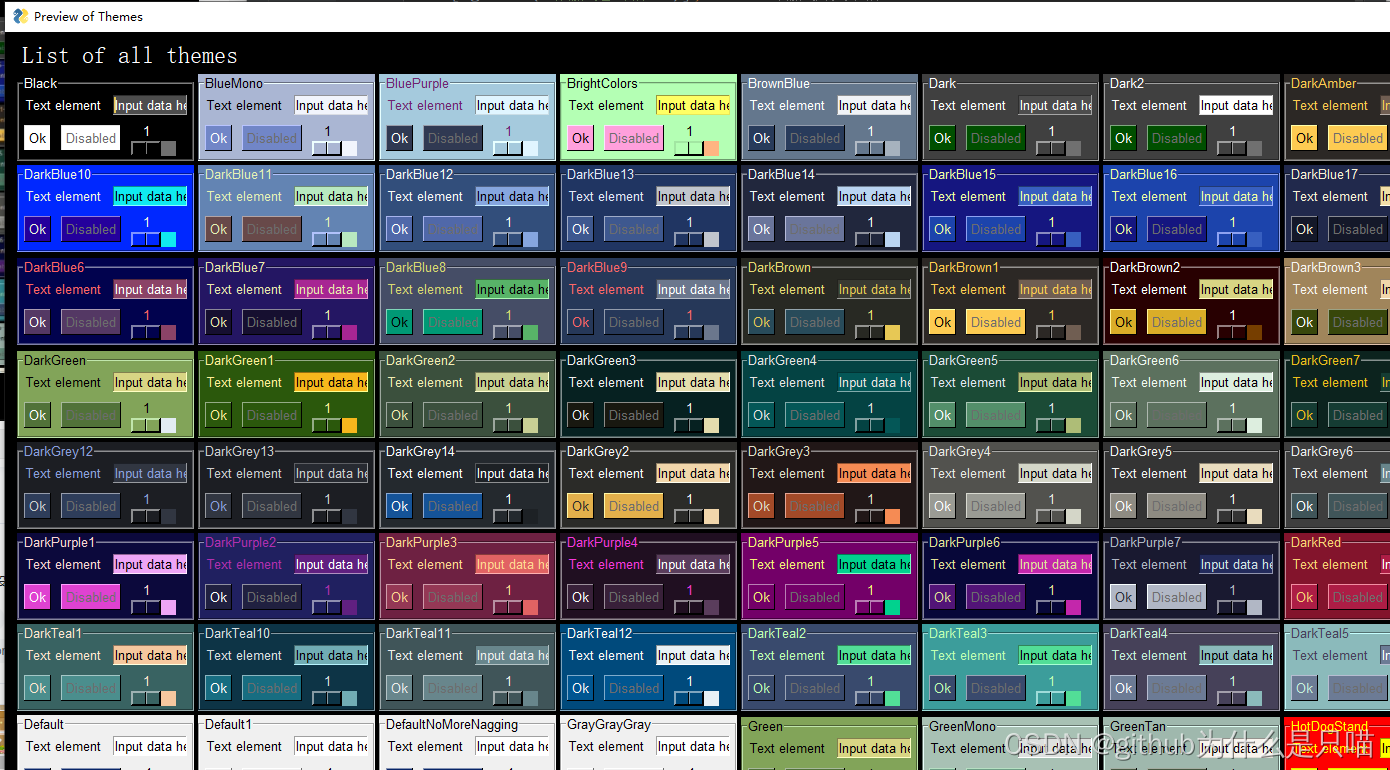Click Ok in the DarkTeal12 theme
This screenshot has width=1390, height=770.
[x=581, y=688]
